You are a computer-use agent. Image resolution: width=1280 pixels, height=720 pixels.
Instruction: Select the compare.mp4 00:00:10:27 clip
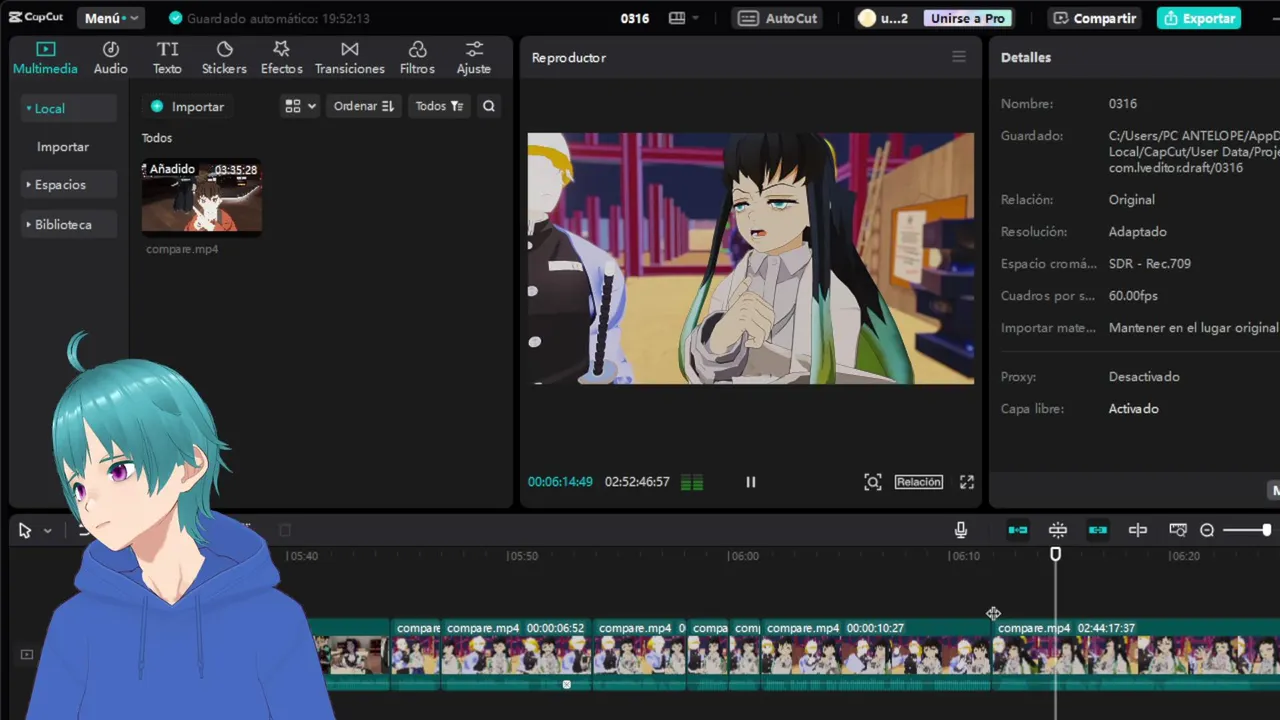coord(876,654)
